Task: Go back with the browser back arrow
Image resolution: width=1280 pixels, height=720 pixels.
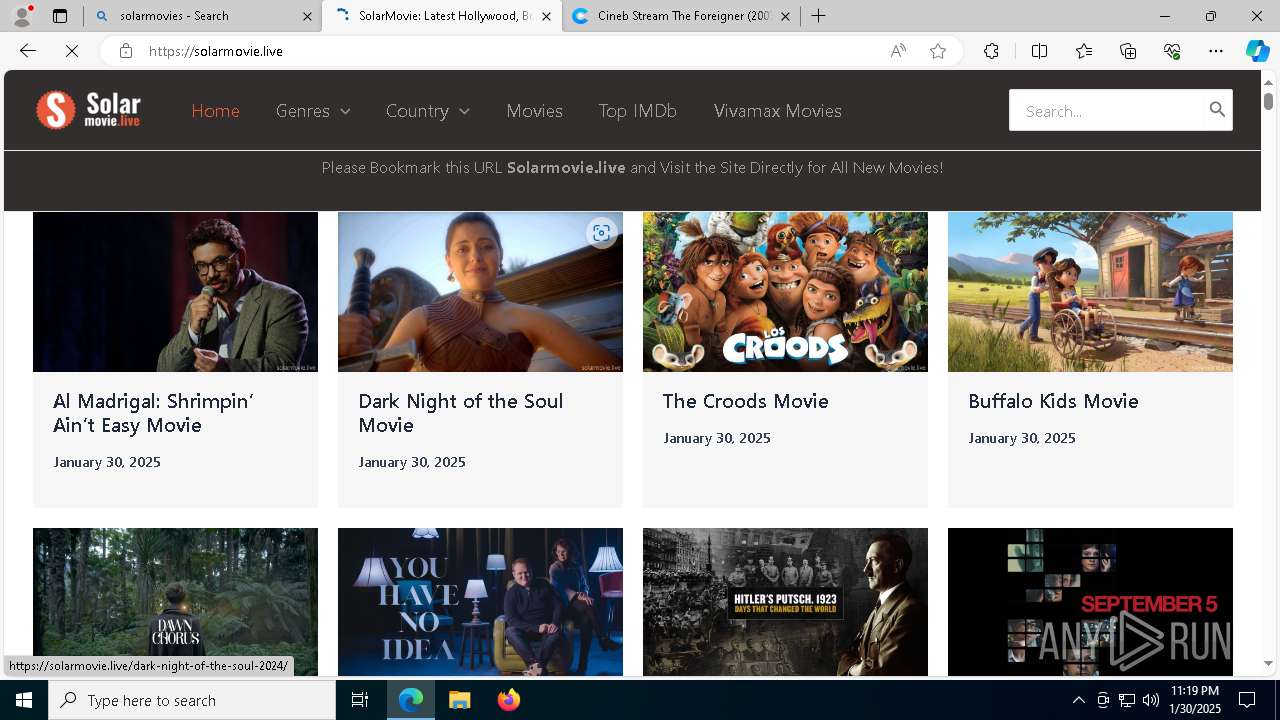Action: (x=28, y=51)
